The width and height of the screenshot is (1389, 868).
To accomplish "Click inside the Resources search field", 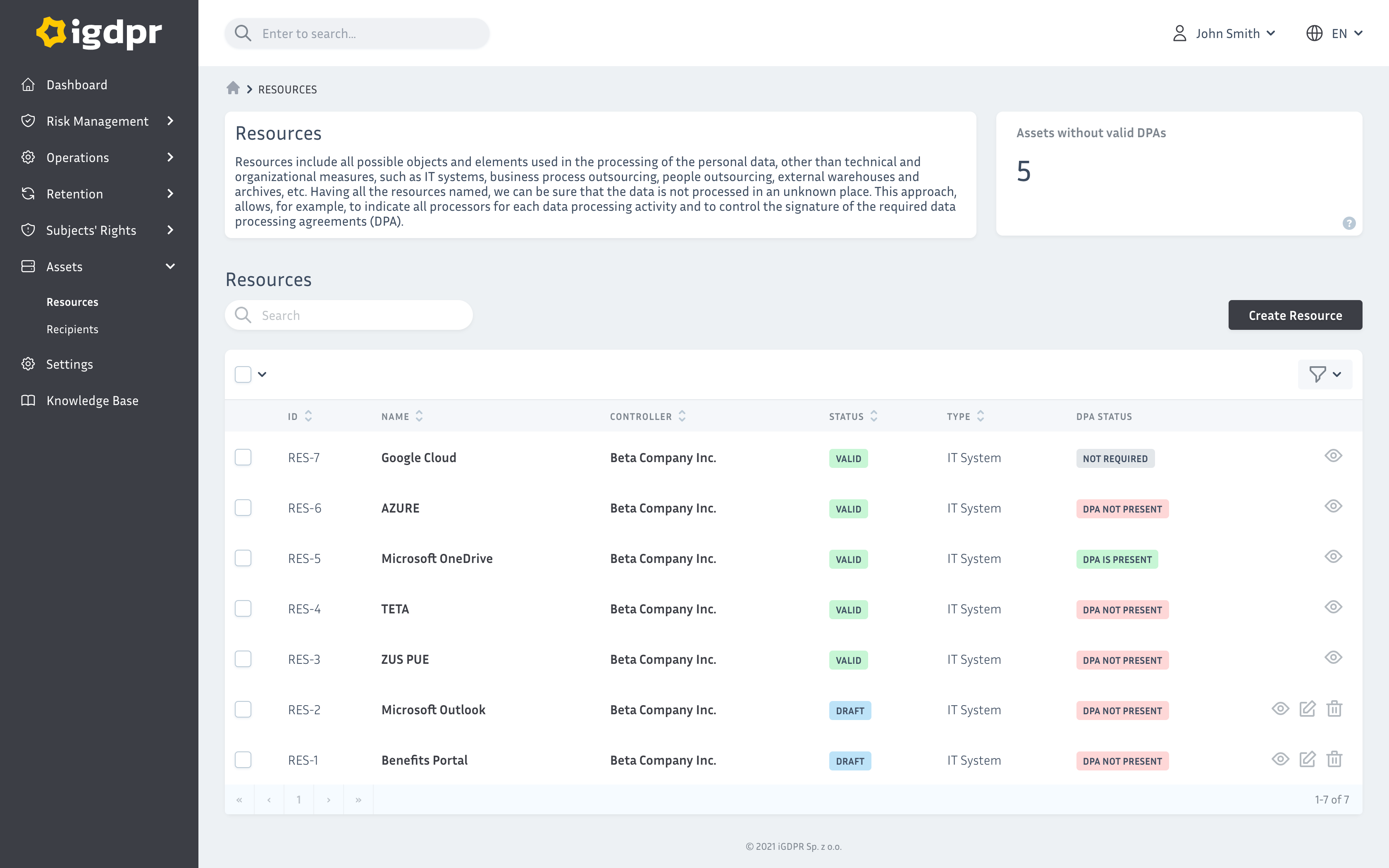I will 348,315.
